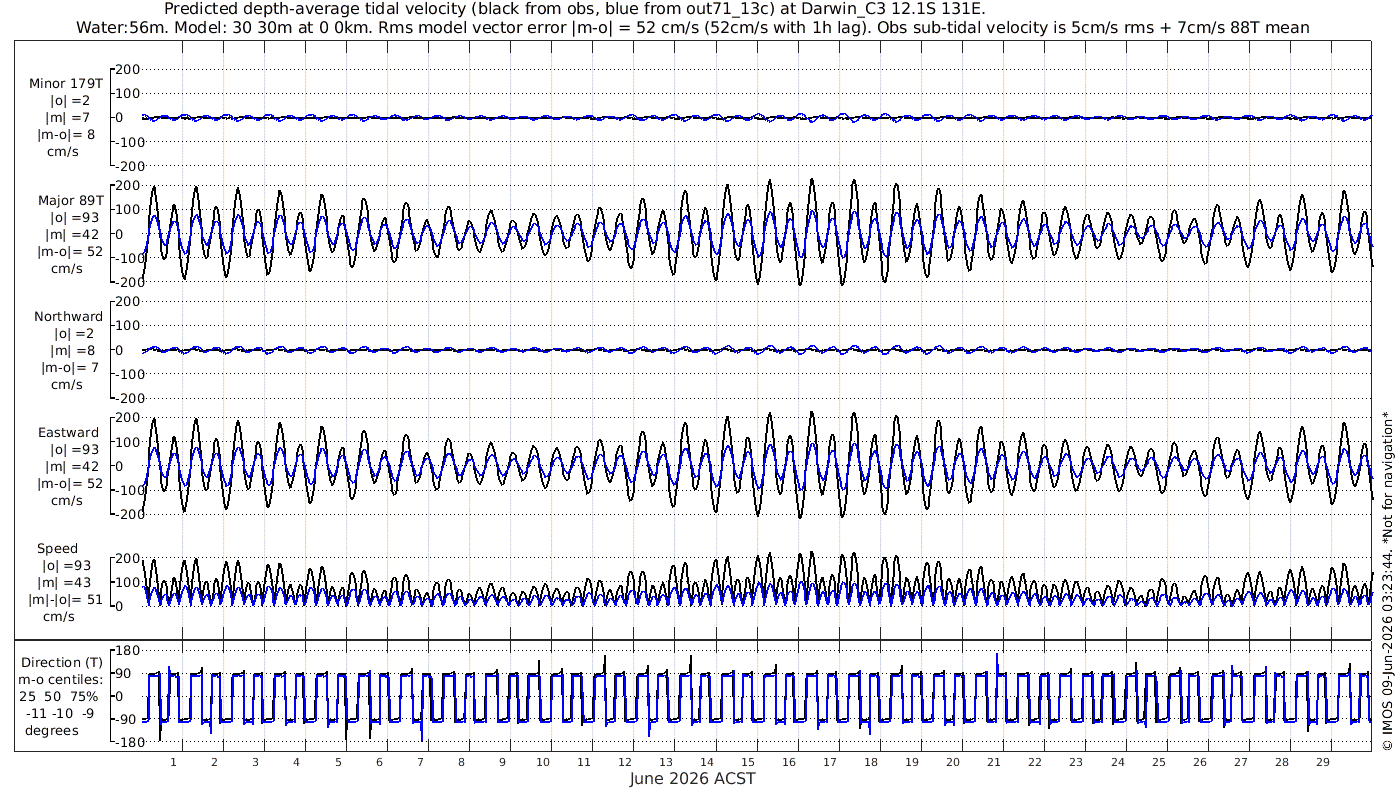
Task: Click the June 2026 ACST axis title
Action: [x=692, y=778]
